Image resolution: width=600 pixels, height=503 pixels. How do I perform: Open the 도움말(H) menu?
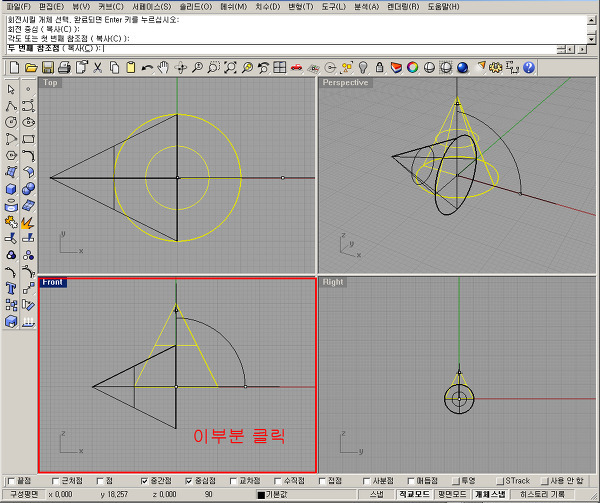point(443,7)
